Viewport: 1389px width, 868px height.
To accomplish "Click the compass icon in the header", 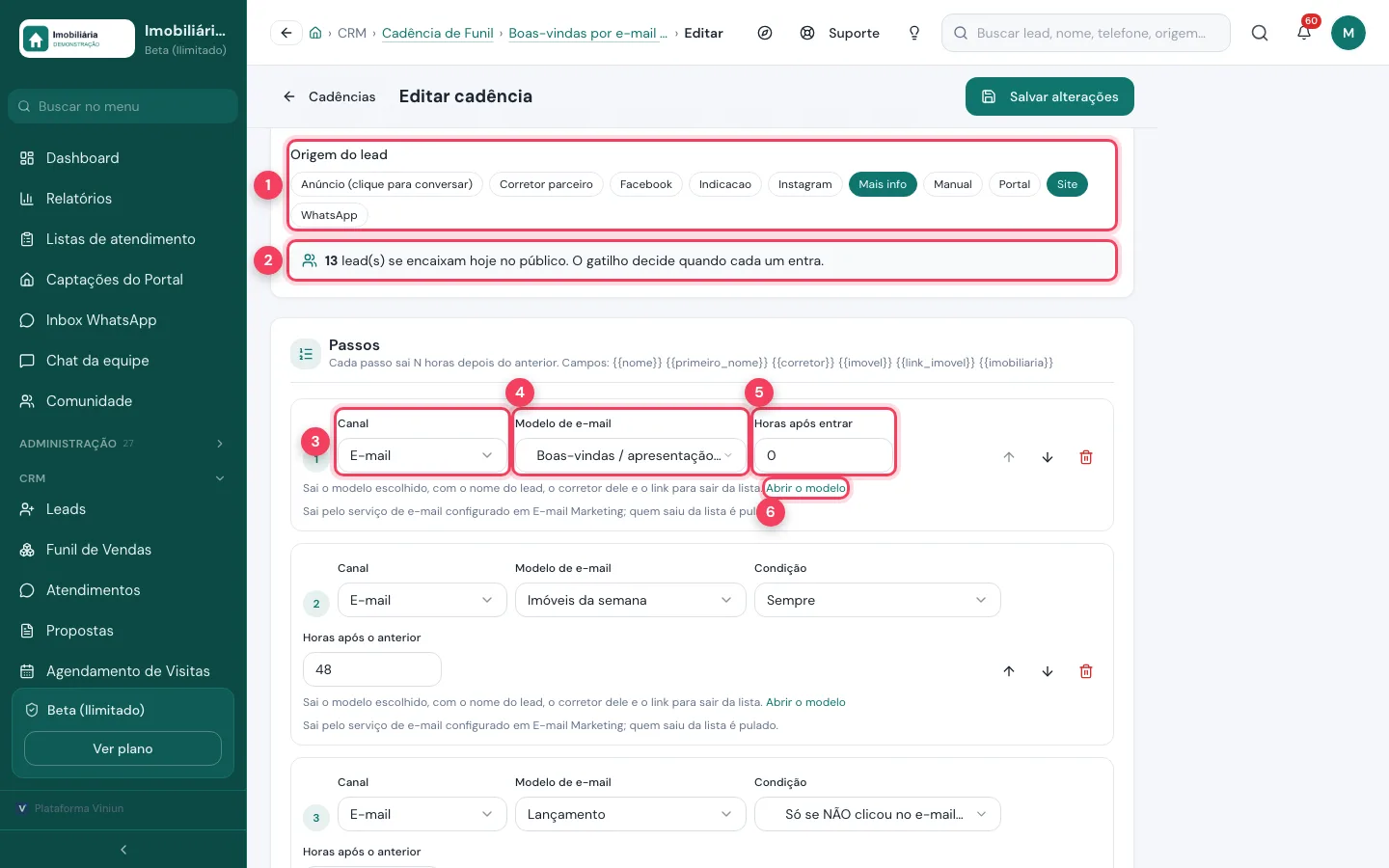I will pos(765,33).
